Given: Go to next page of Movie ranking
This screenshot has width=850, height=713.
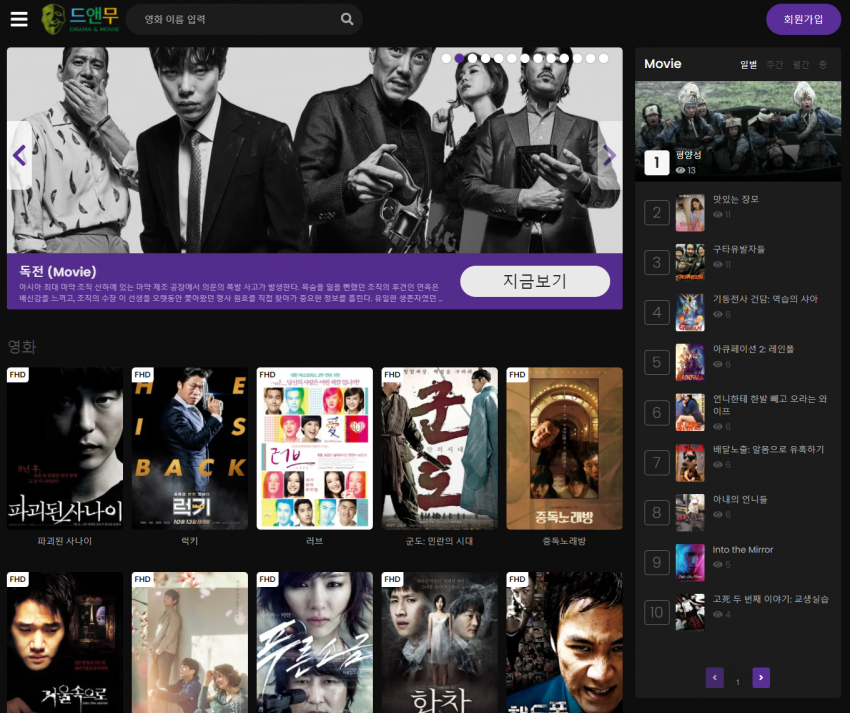Looking at the screenshot, I should [x=761, y=677].
